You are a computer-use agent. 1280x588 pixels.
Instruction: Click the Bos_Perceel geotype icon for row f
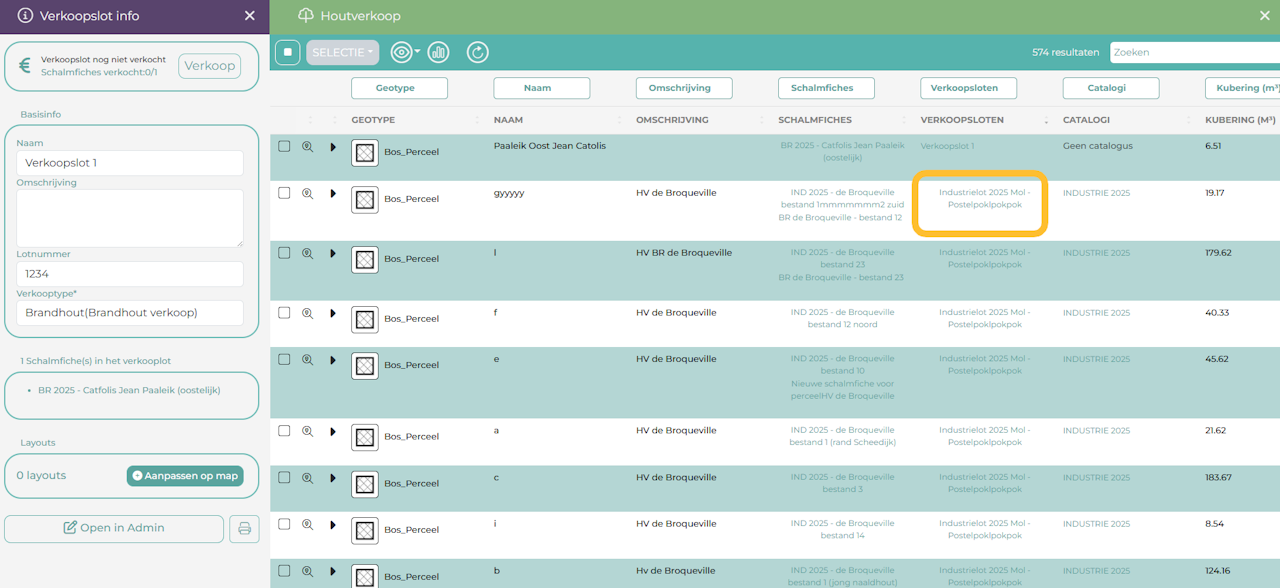point(365,319)
